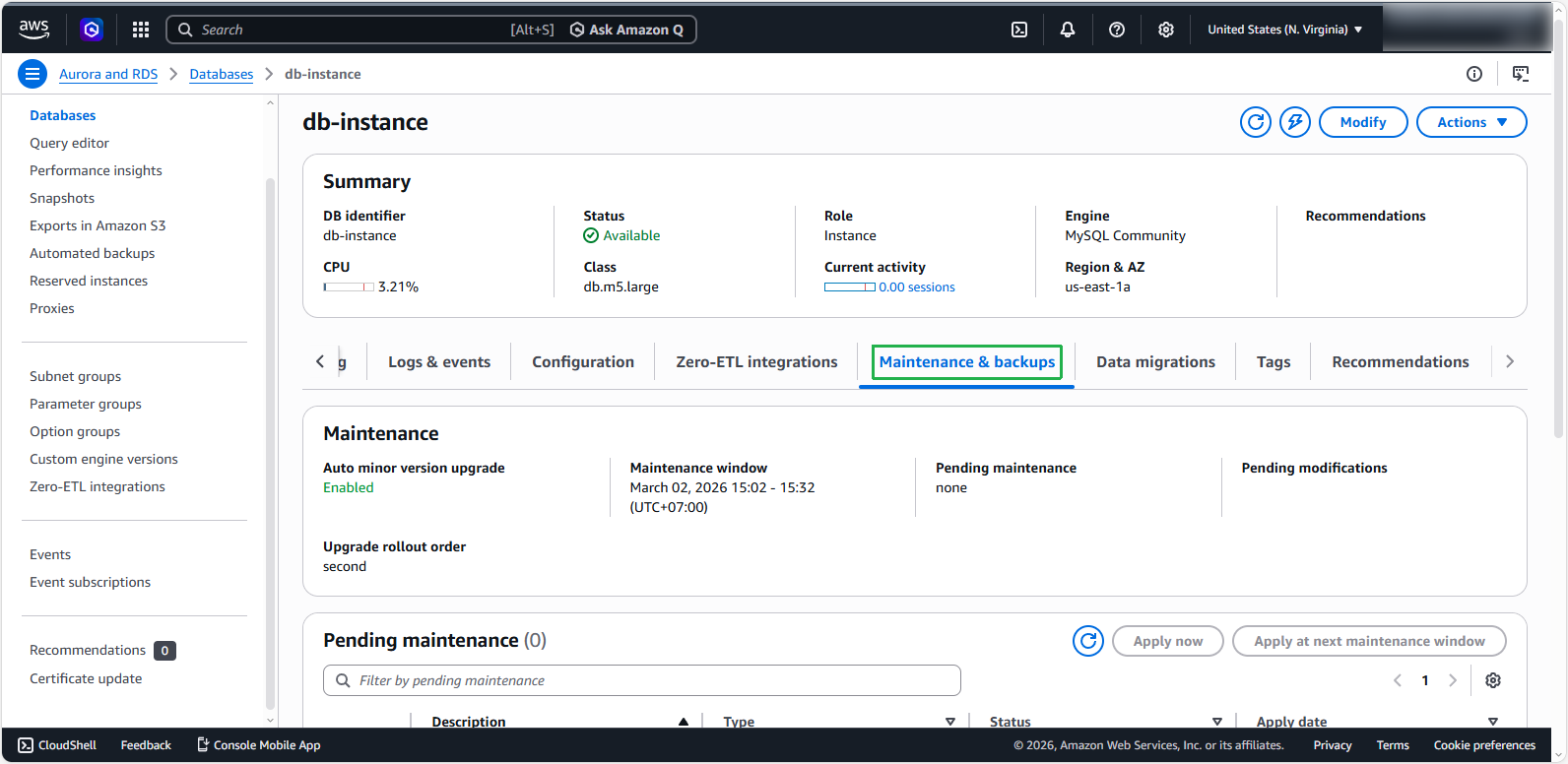Open Parameter groups in sidebar
Screen dimensions: 1568x764
point(86,404)
